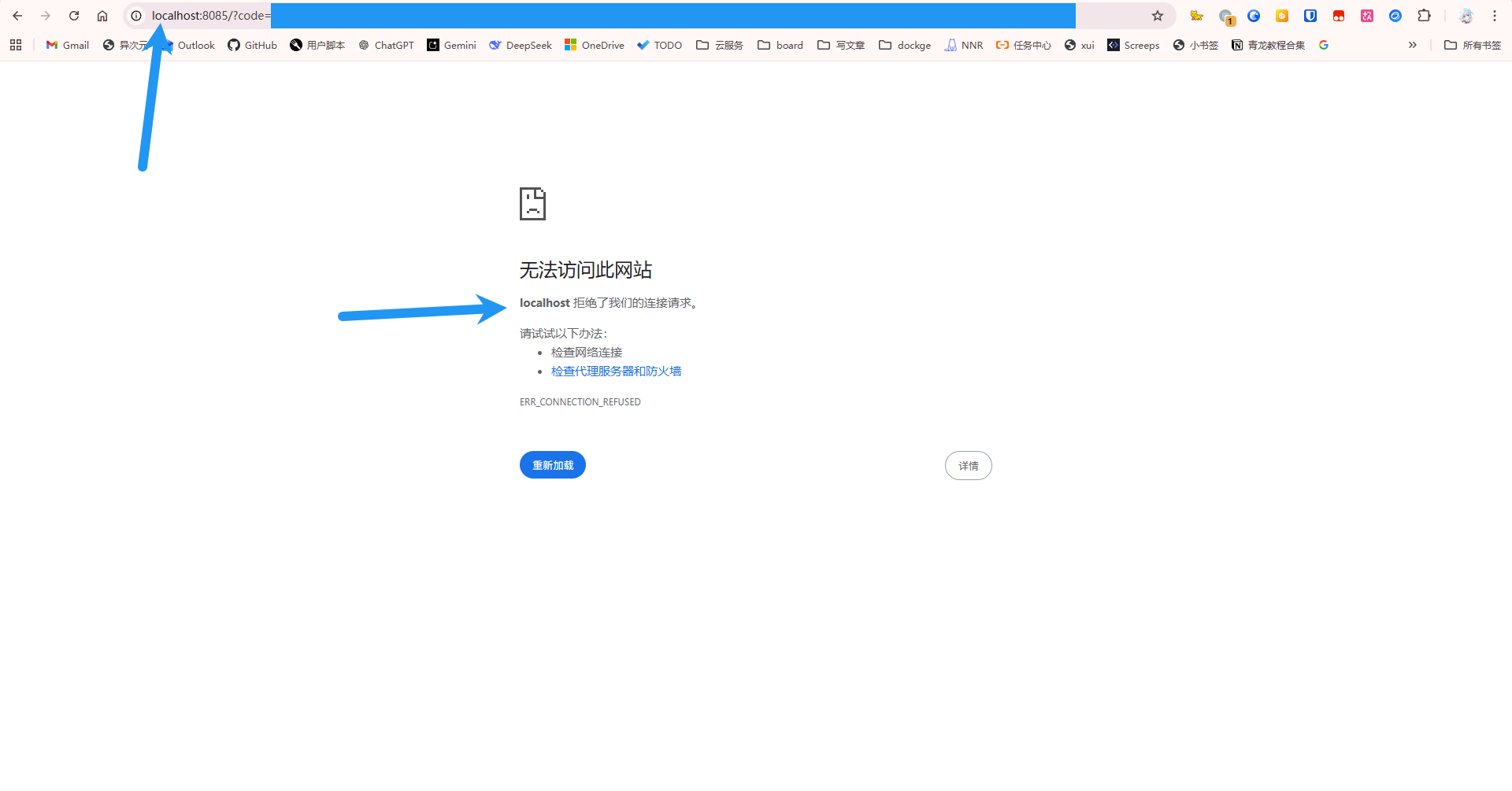Open the Gmail bookmark
Screen dimensions: 1512x791
68,45
